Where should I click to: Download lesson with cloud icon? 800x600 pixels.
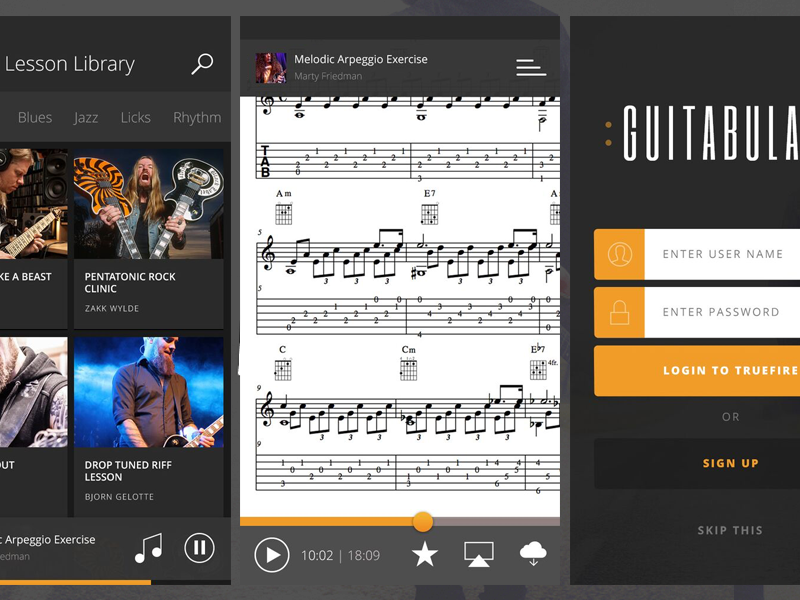point(533,554)
